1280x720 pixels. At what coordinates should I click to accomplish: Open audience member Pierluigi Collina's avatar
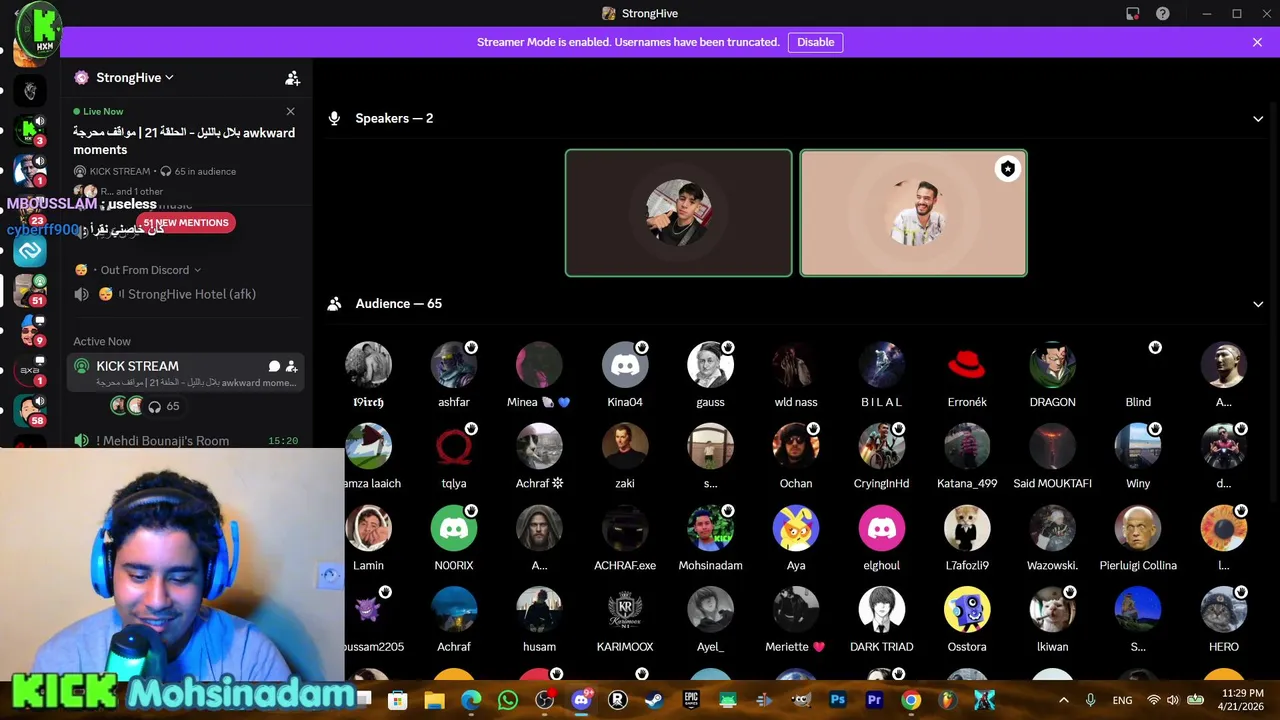(x=1138, y=529)
